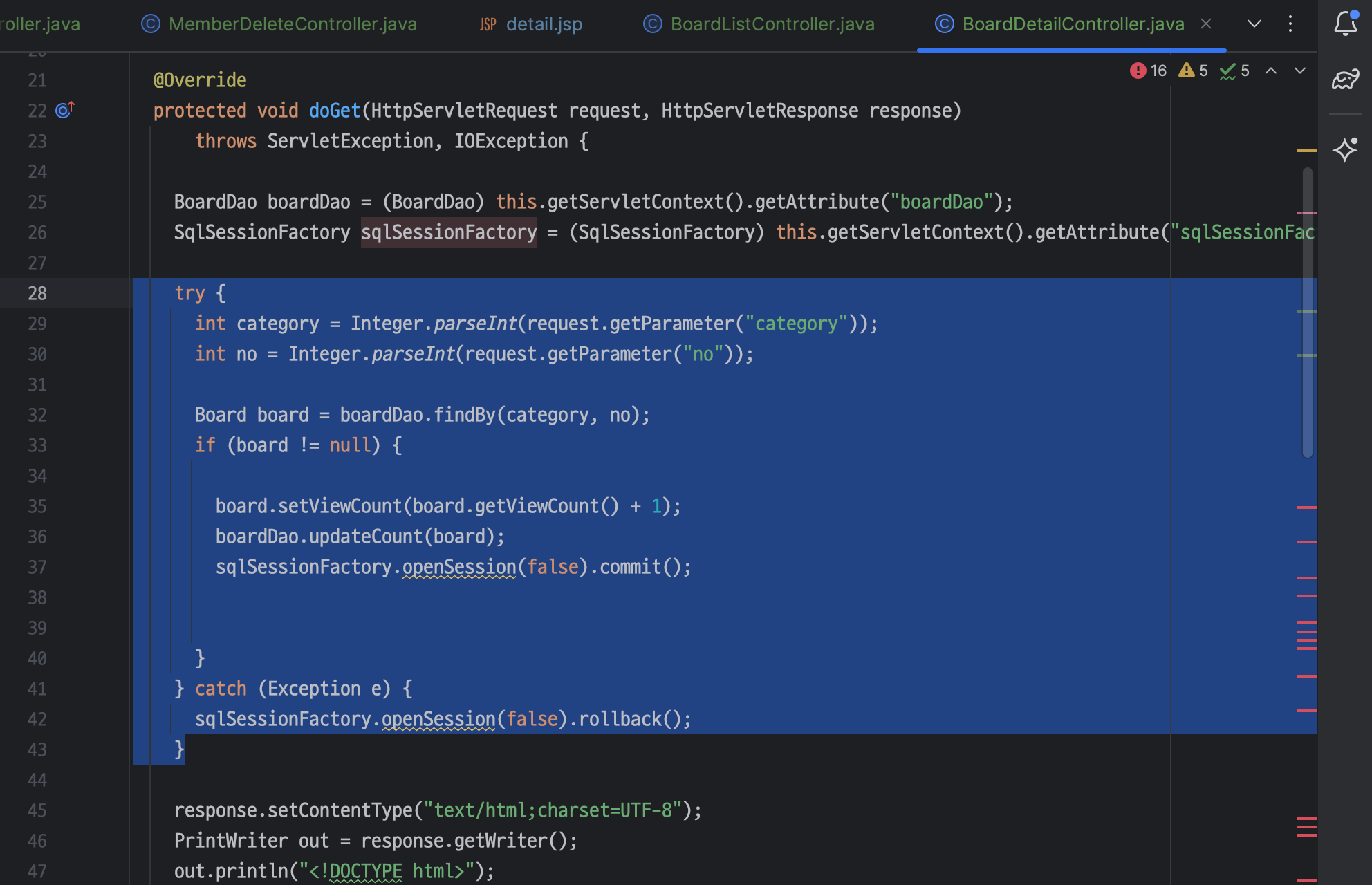Click the override gutter icon on line 22
Viewport: 1372px width, 885px height.
click(x=64, y=110)
